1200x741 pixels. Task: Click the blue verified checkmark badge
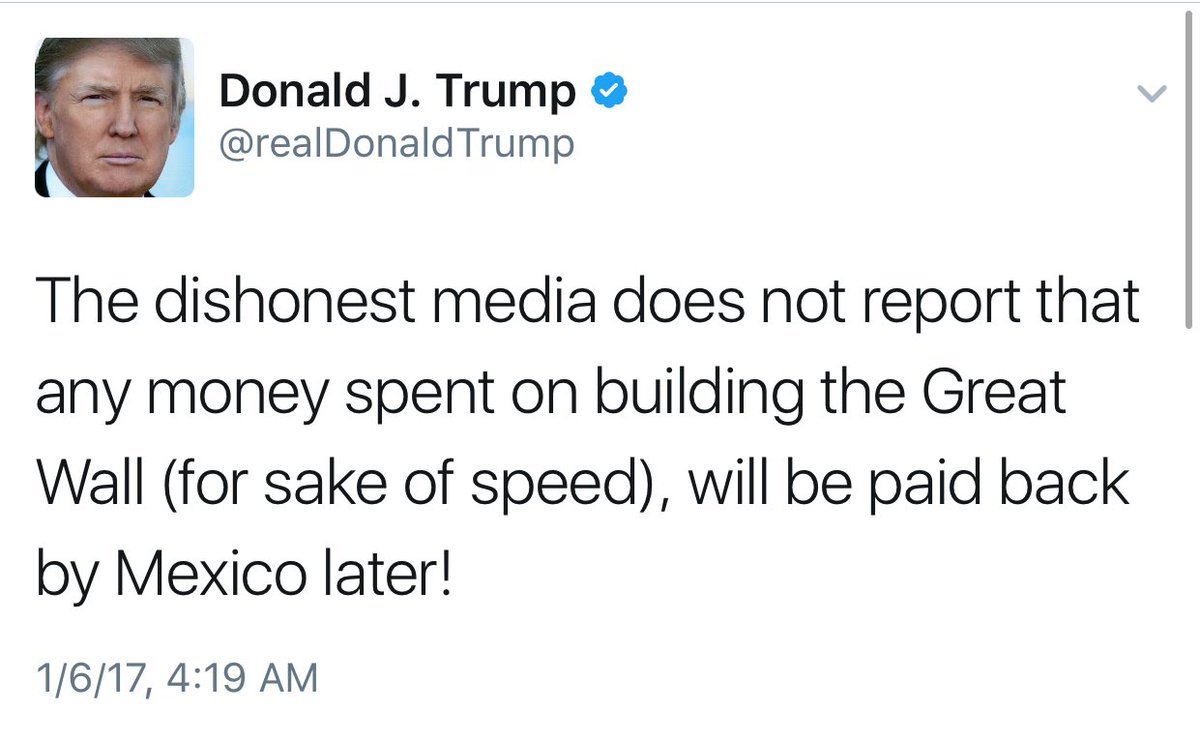tap(609, 91)
